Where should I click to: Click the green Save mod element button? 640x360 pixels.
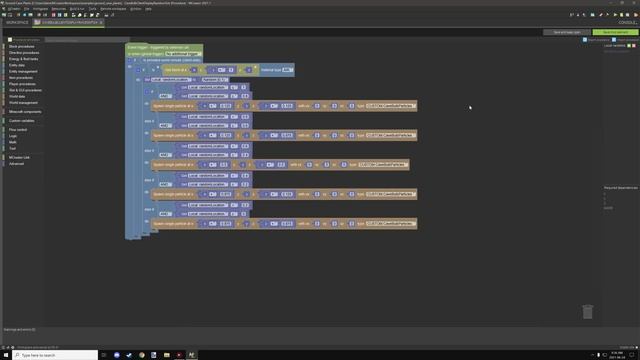tap(615, 32)
